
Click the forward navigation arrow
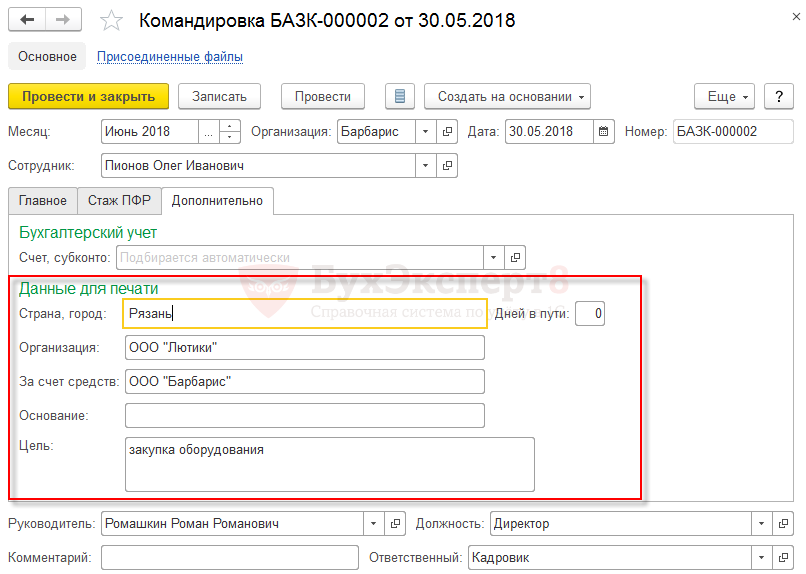tap(63, 20)
